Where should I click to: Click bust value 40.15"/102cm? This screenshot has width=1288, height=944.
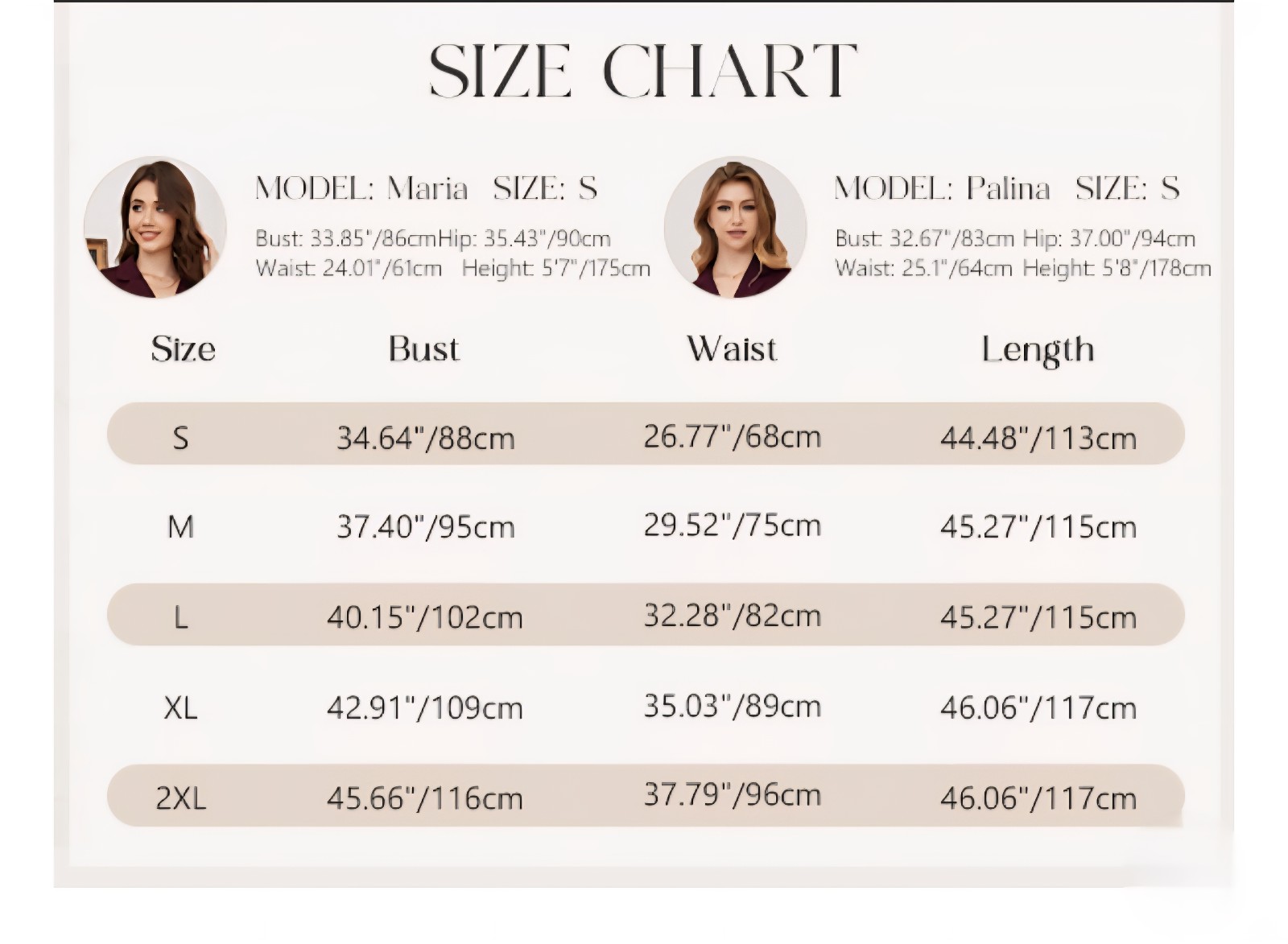[425, 617]
